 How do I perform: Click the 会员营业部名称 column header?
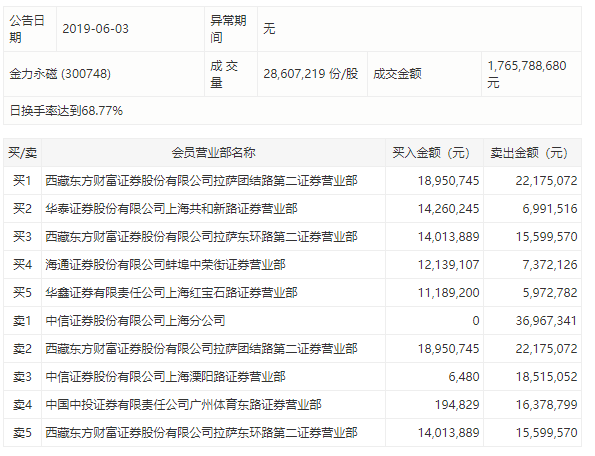tap(213, 153)
